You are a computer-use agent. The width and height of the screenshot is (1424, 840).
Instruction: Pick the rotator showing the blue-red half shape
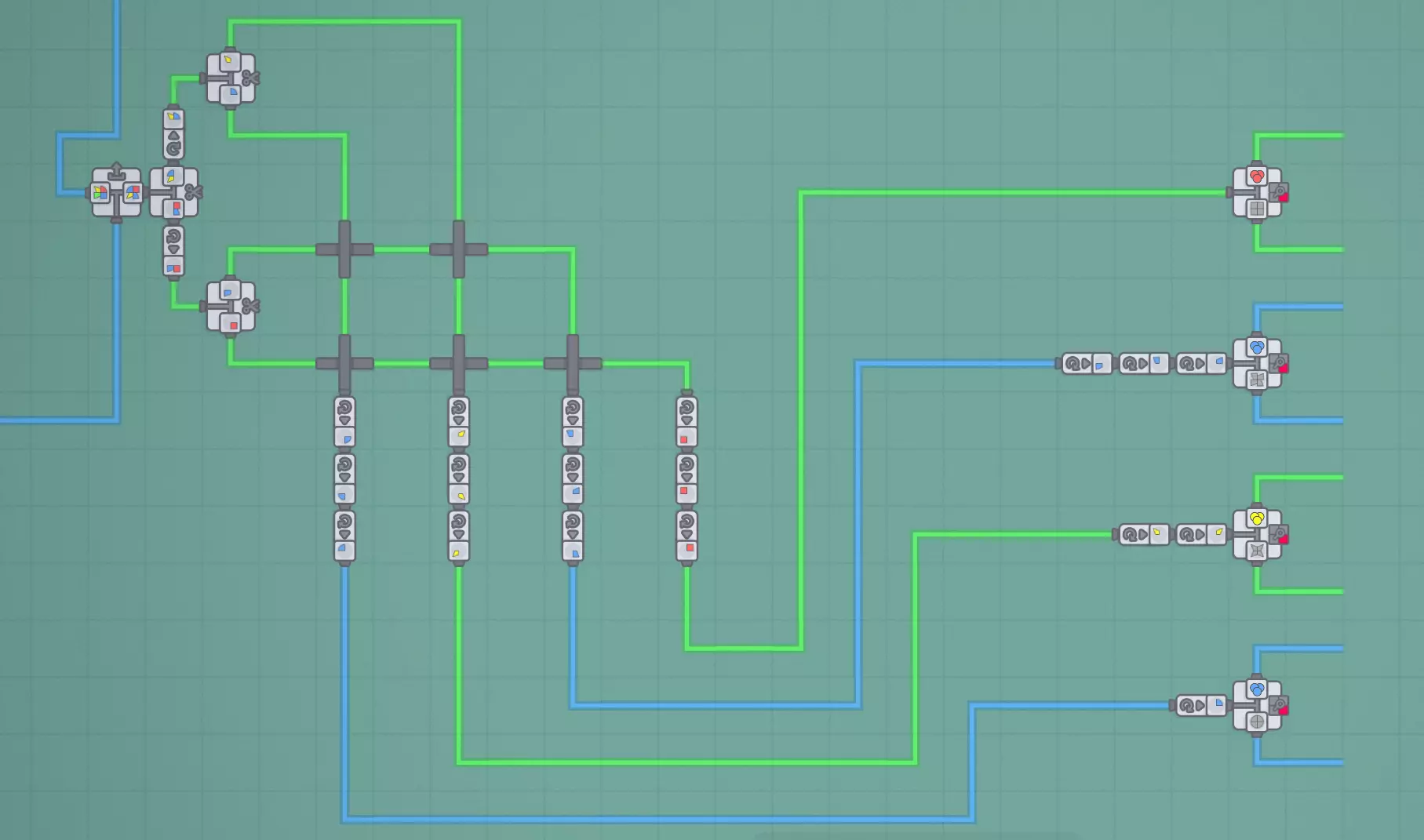173,250
